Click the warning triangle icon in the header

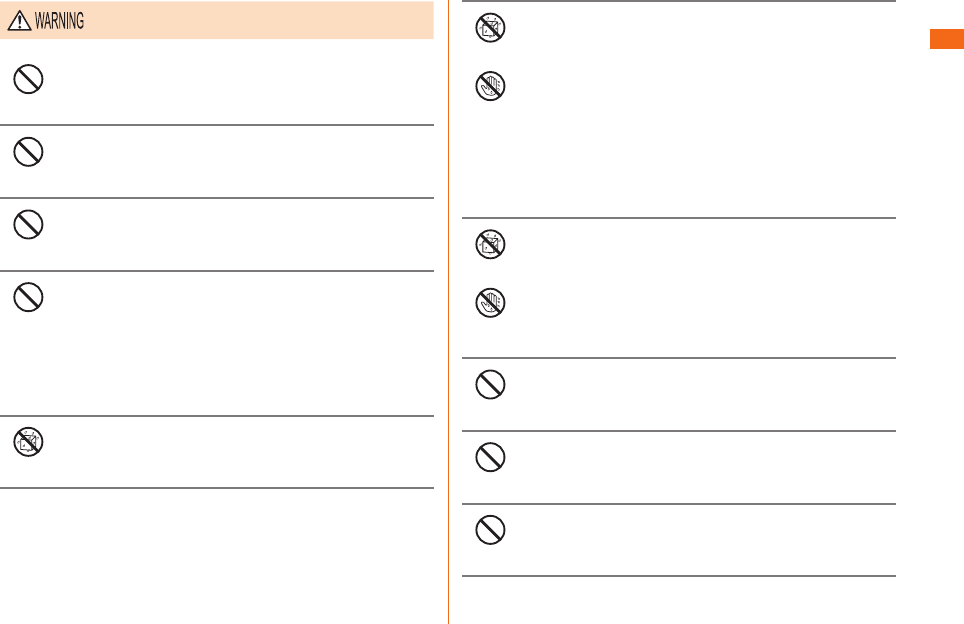[19, 21]
